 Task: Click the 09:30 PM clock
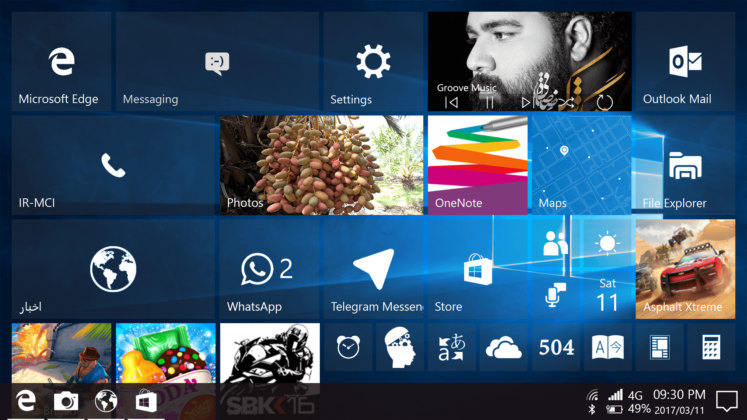[679, 395]
